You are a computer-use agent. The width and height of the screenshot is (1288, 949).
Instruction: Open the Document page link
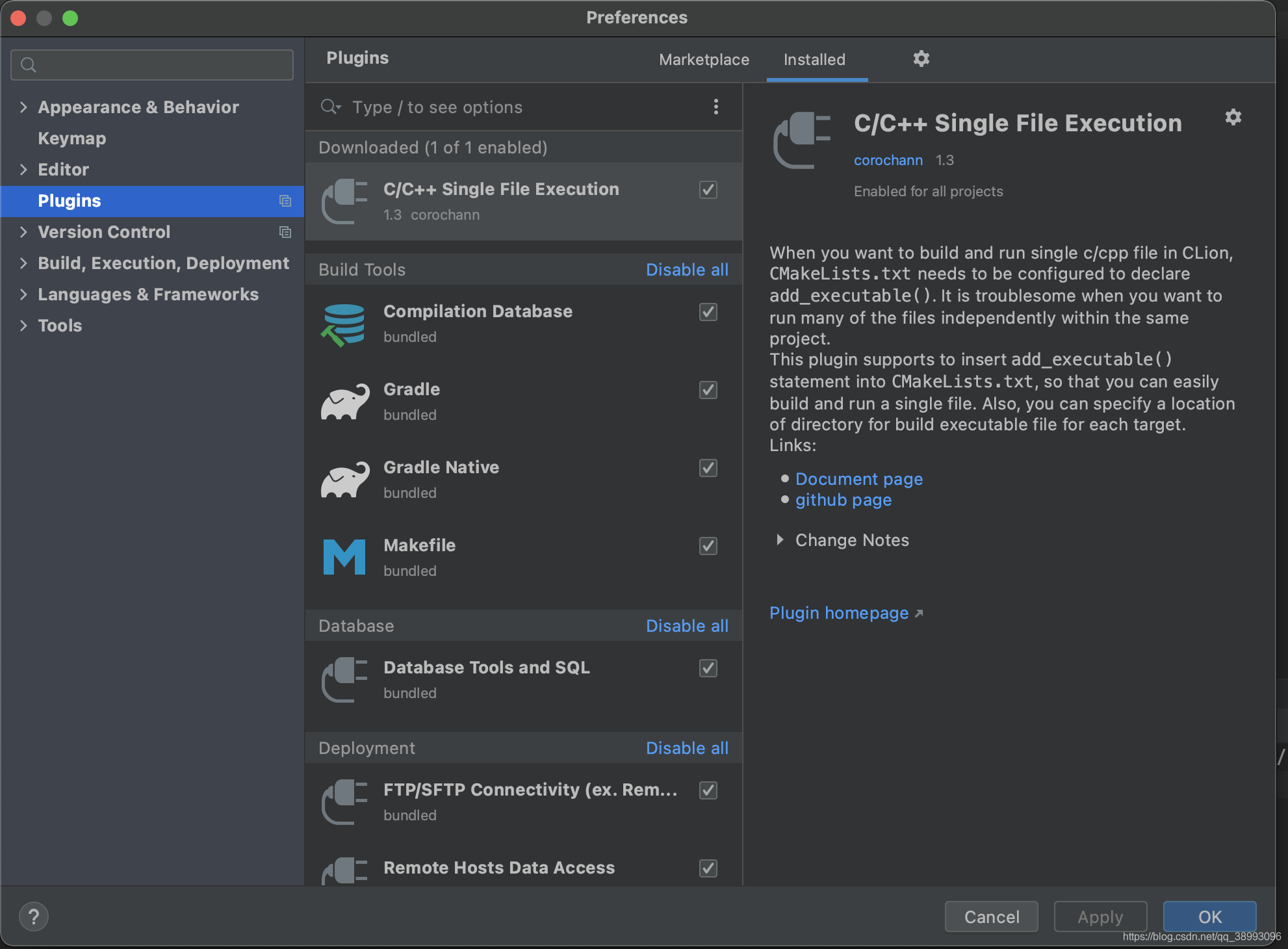pos(859,479)
